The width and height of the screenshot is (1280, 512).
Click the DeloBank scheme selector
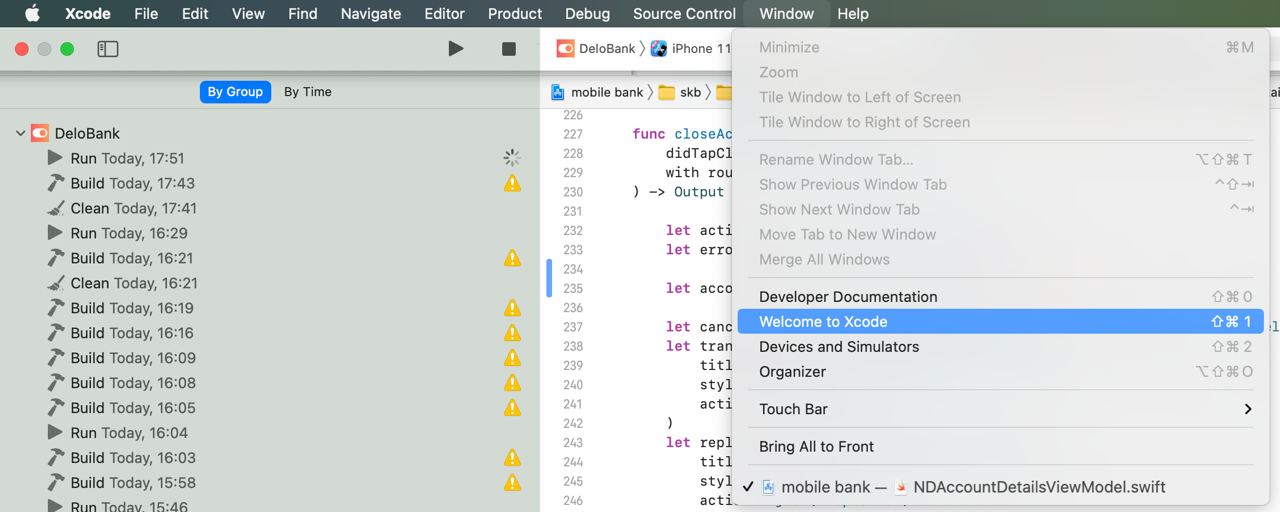[x=596, y=48]
